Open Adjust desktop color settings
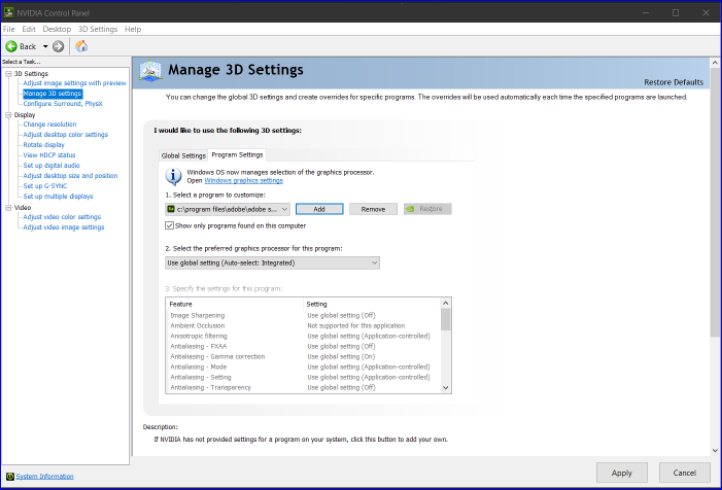 [x=65, y=134]
